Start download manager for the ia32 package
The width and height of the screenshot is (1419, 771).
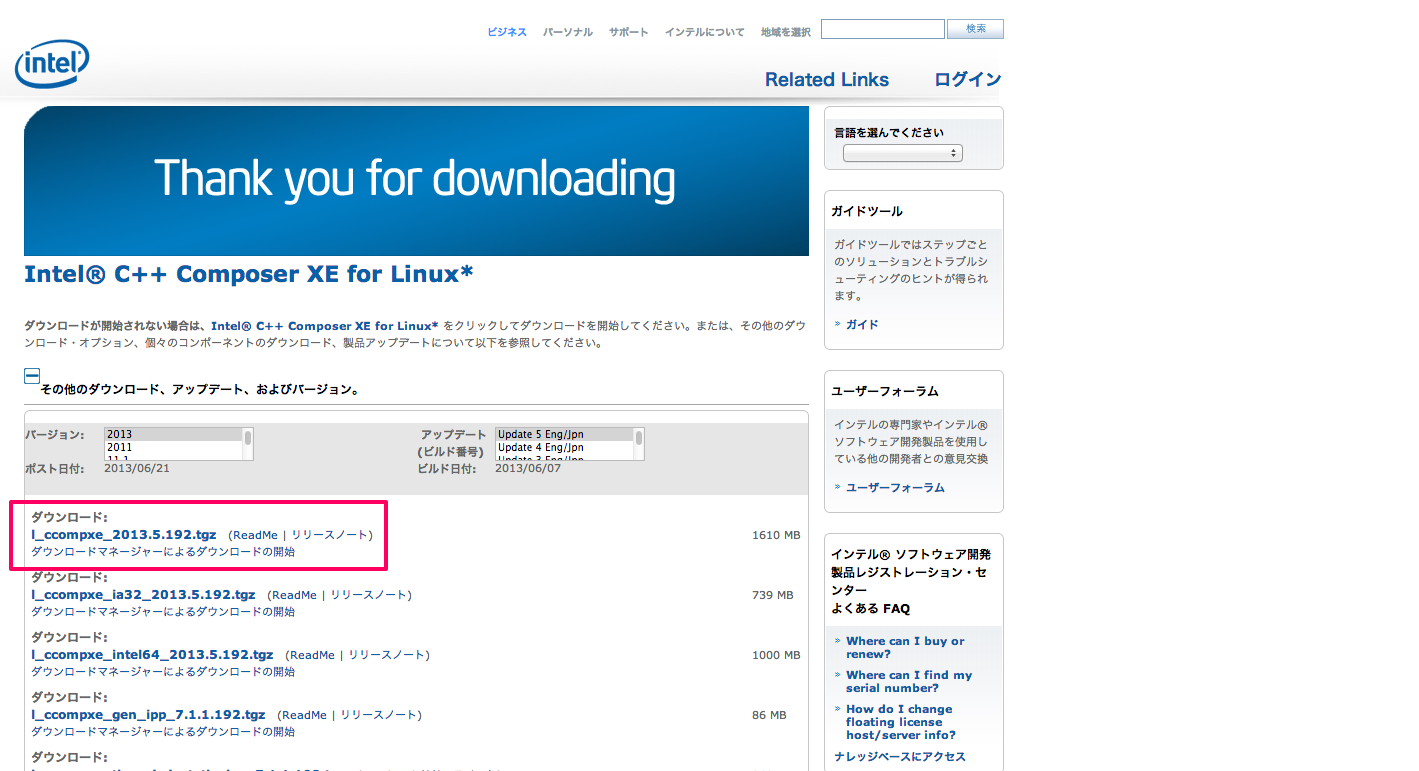click(x=163, y=612)
